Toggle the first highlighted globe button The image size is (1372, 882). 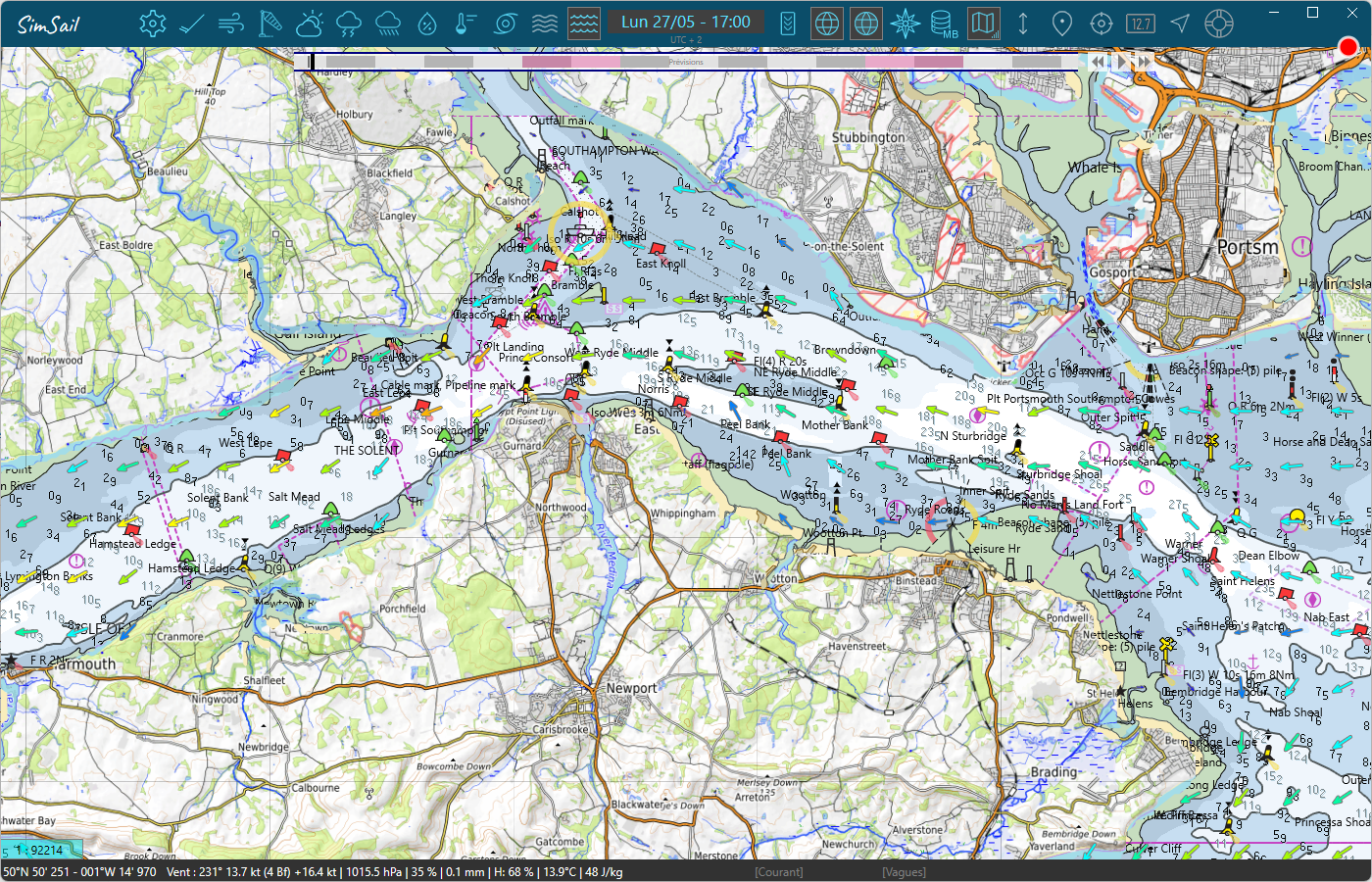(x=827, y=24)
